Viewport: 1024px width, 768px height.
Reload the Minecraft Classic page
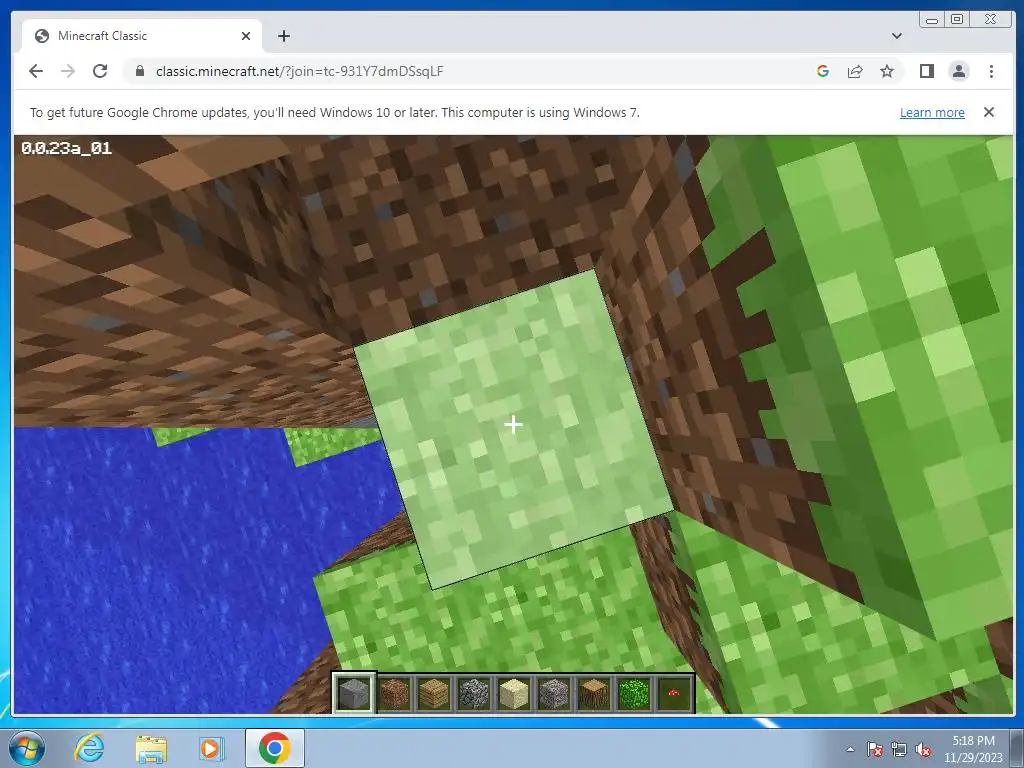[x=100, y=71]
